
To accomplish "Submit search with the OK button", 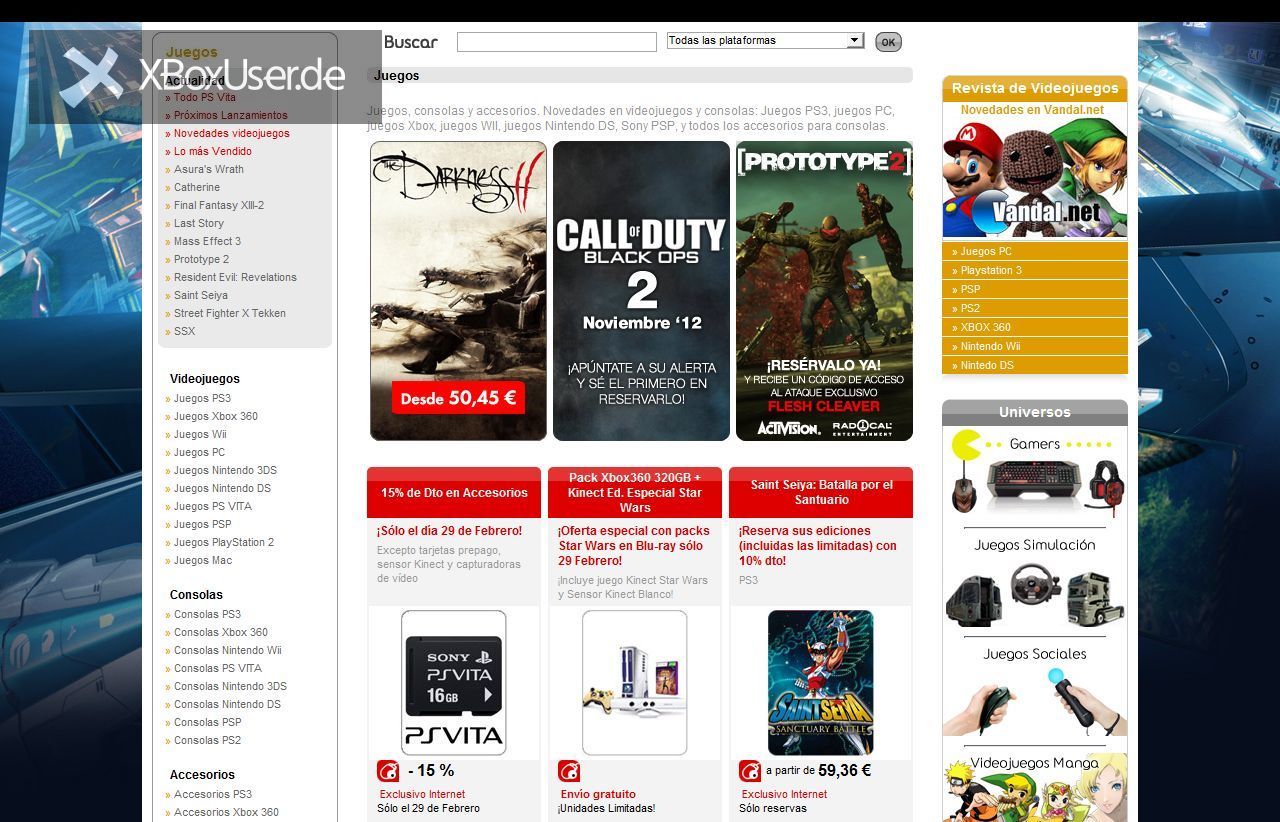I will click(x=888, y=42).
